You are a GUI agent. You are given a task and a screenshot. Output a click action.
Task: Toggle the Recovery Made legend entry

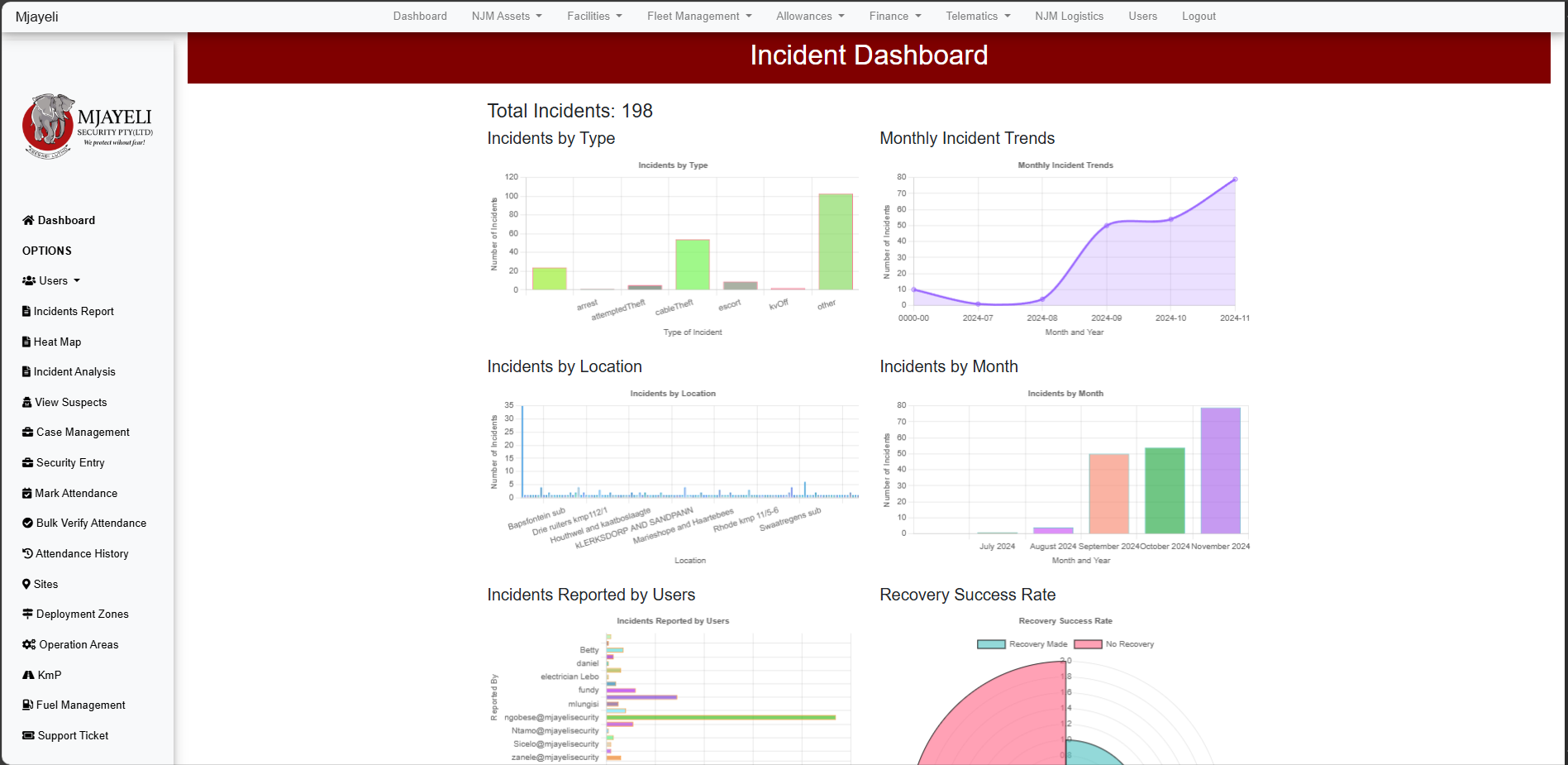1022,643
